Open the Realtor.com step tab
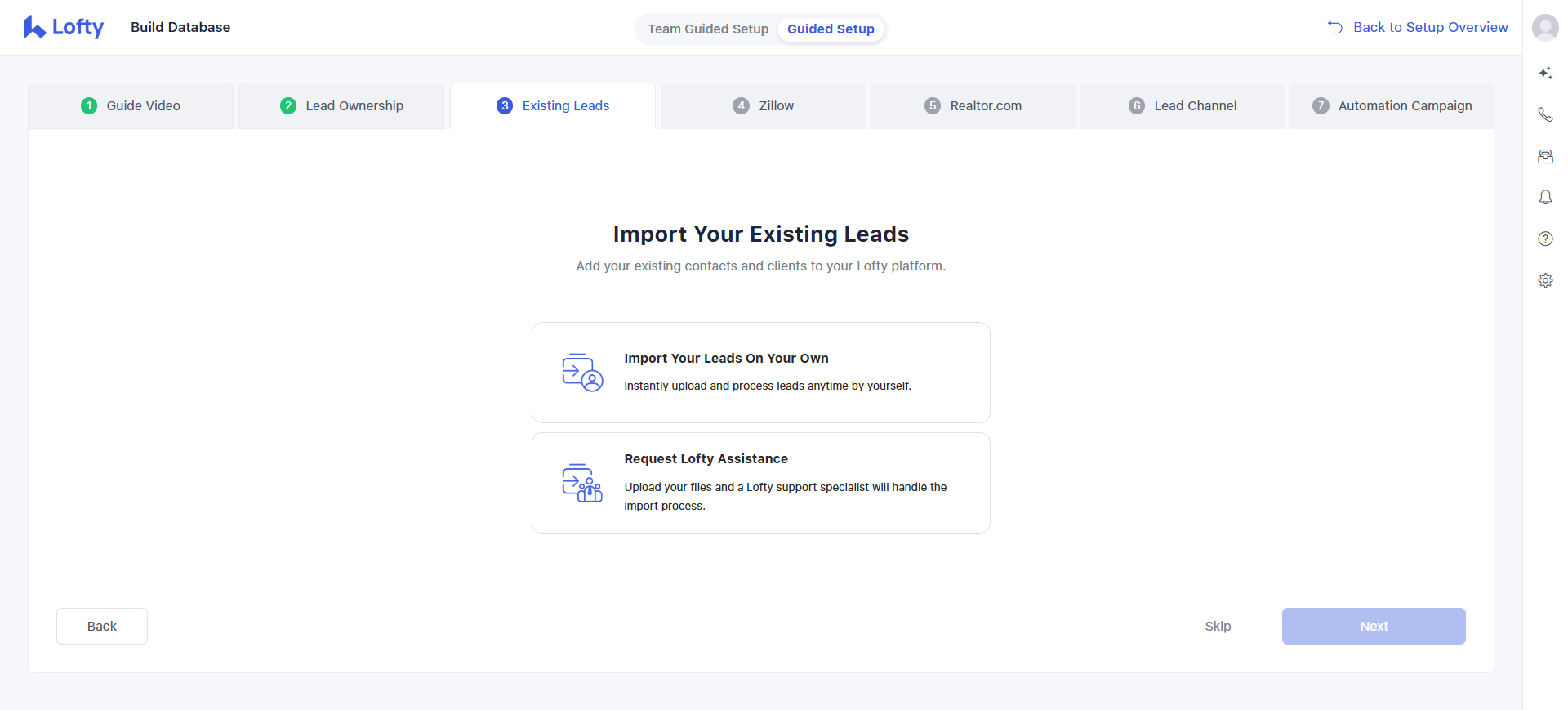Screen dimensions: 1568x710 click(973, 106)
